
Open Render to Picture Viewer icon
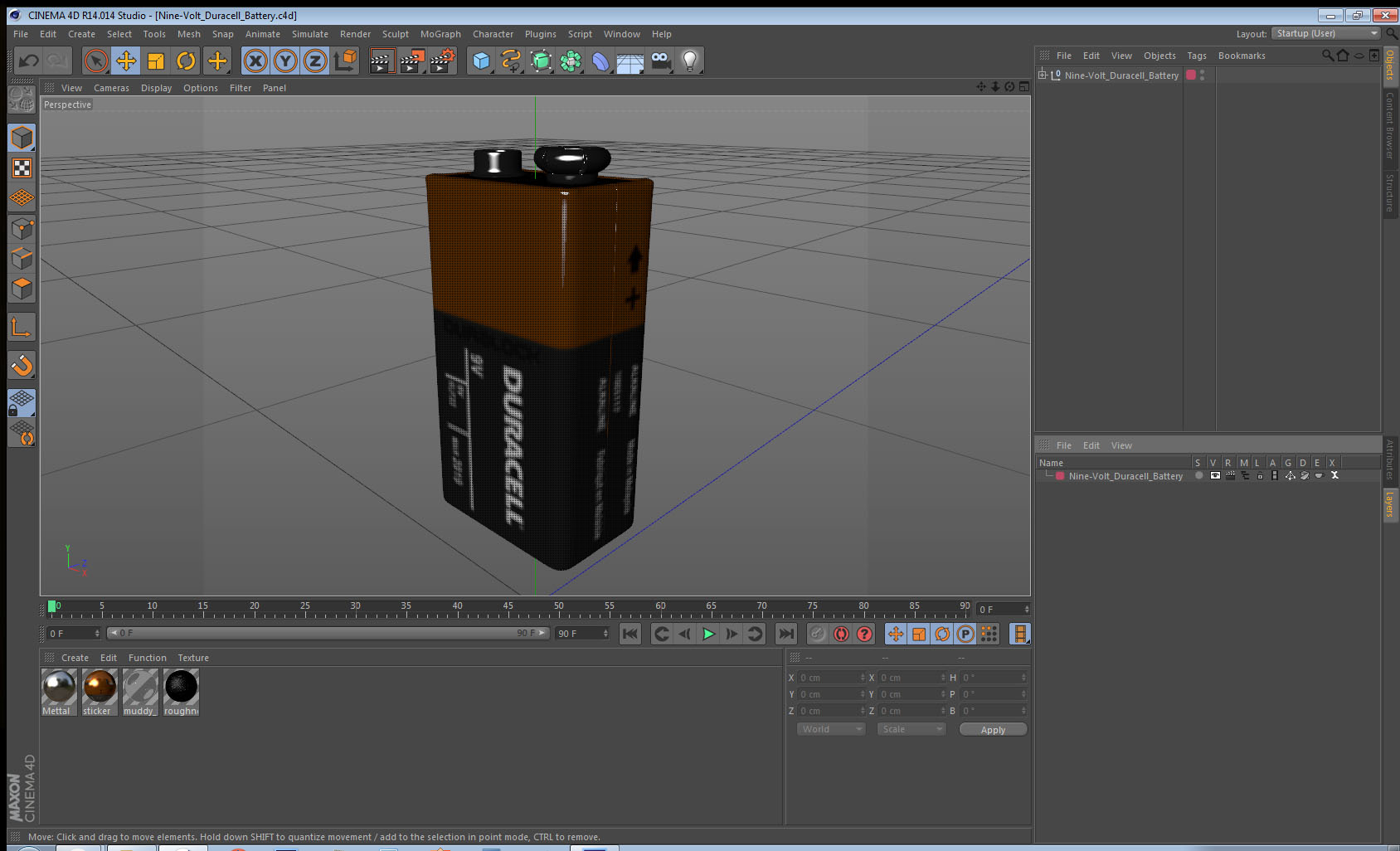click(411, 61)
